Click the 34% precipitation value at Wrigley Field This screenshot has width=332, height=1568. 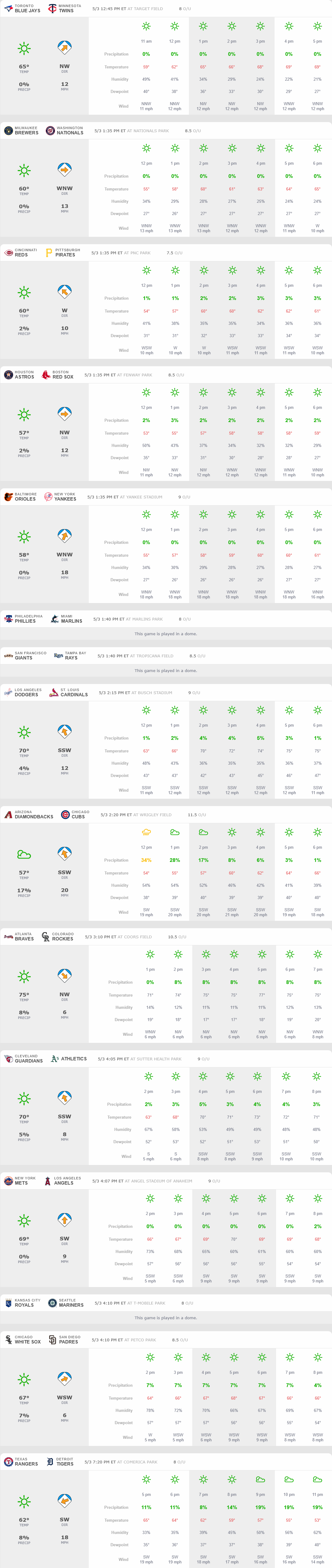coord(146,860)
